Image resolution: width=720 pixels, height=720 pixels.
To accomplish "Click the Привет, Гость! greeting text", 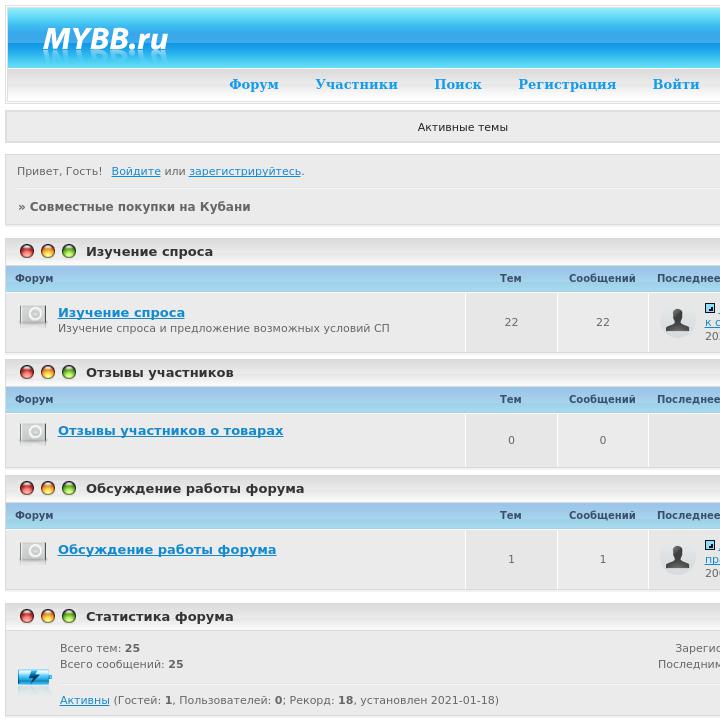I will click(x=59, y=171).
